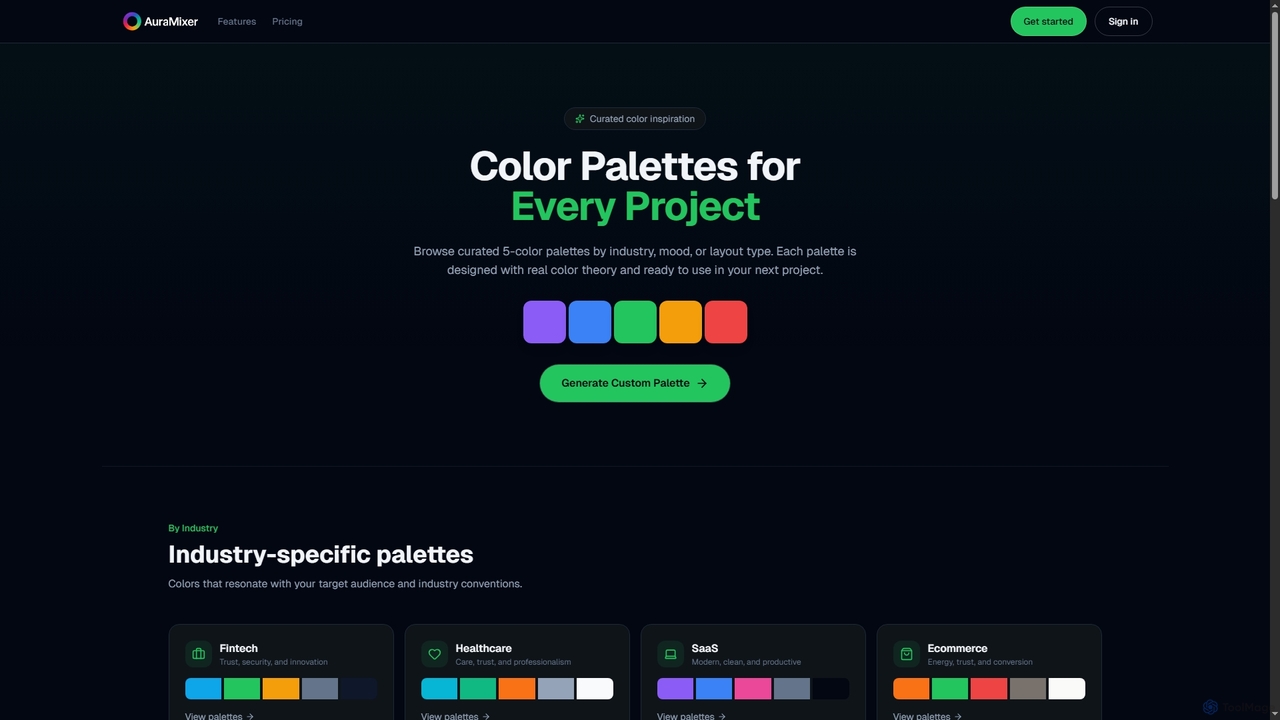Click the Industry-specific palettes heading
Viewport: 1280px width, 720px height.
click(321, 554)
